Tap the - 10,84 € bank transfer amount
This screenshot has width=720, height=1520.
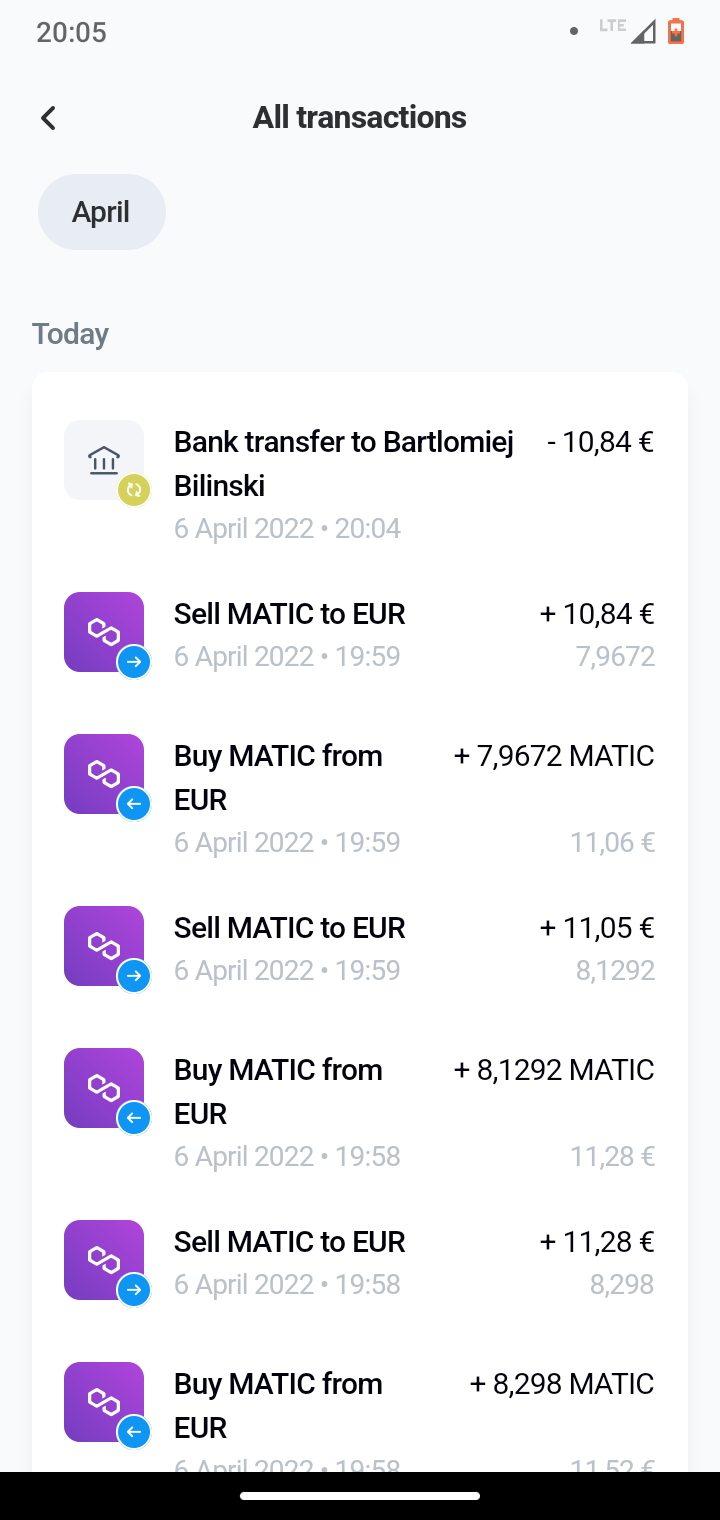(x=600, y=442)
